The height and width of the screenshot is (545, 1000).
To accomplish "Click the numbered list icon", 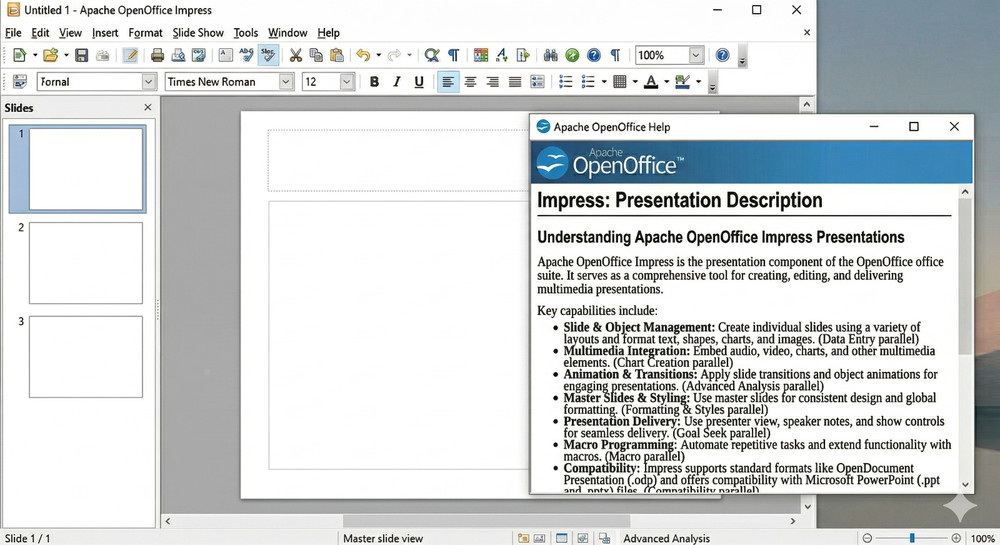I will (565, 82).
